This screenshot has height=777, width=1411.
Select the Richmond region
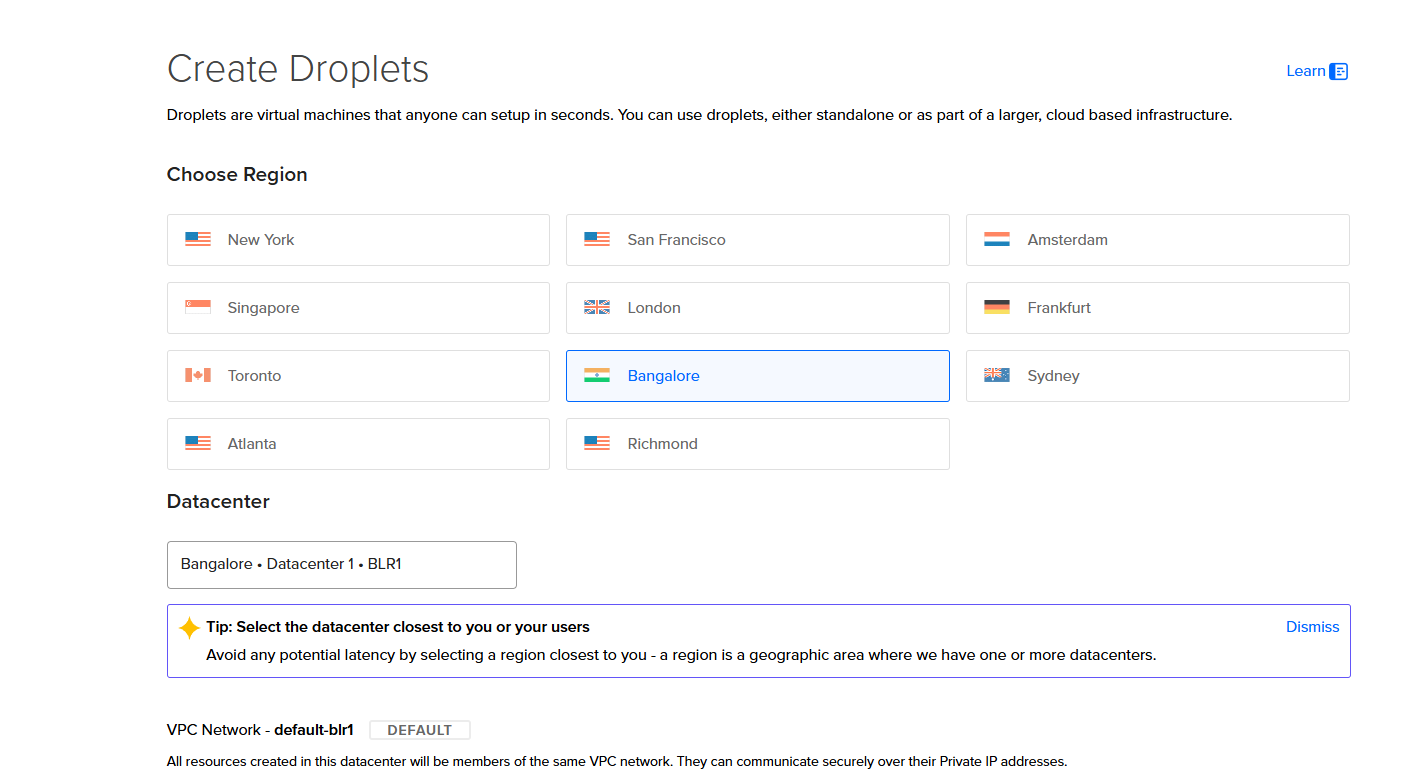pos(757,443)
